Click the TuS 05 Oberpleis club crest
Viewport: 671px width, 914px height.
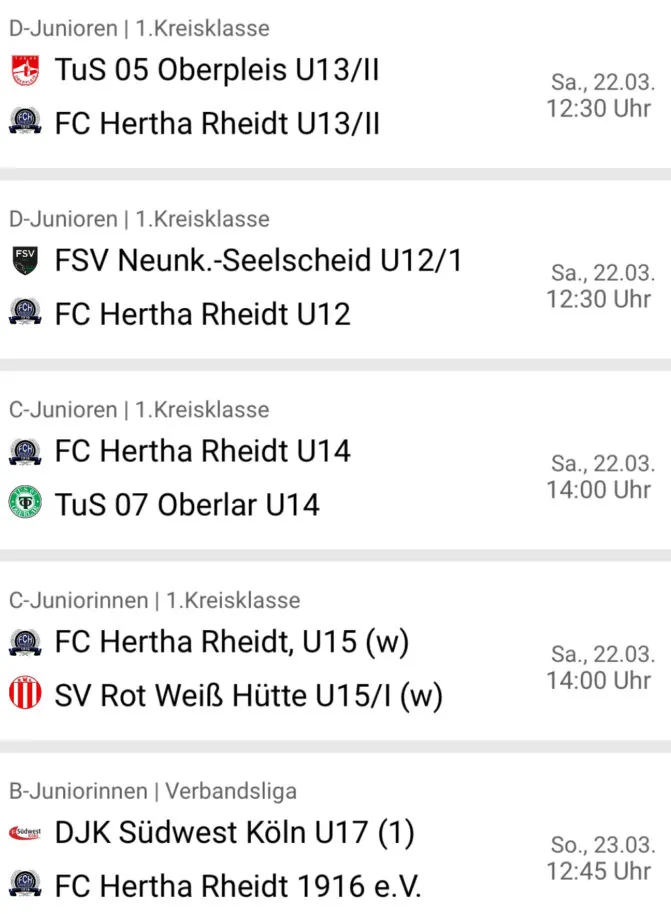click(x=25, y=71)
